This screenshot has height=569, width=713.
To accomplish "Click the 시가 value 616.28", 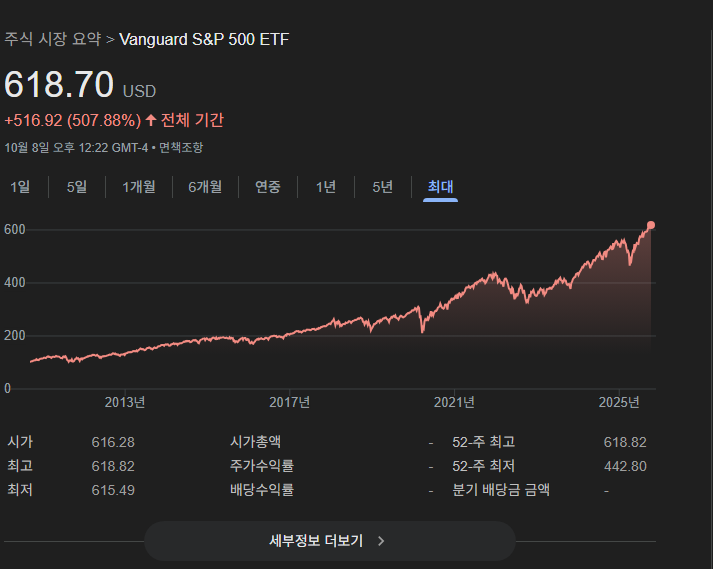I will point(113,442).
